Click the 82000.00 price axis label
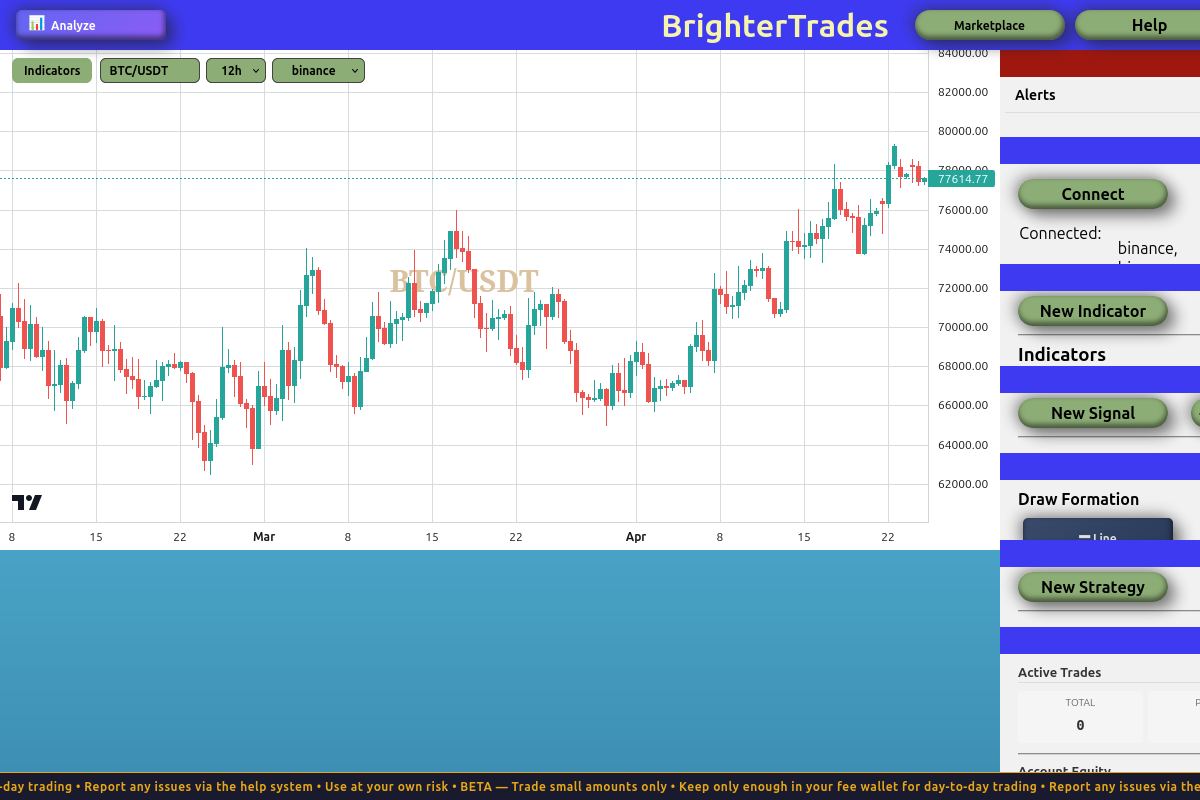The height and width of the screenshot is (800, 1200). 963,92
